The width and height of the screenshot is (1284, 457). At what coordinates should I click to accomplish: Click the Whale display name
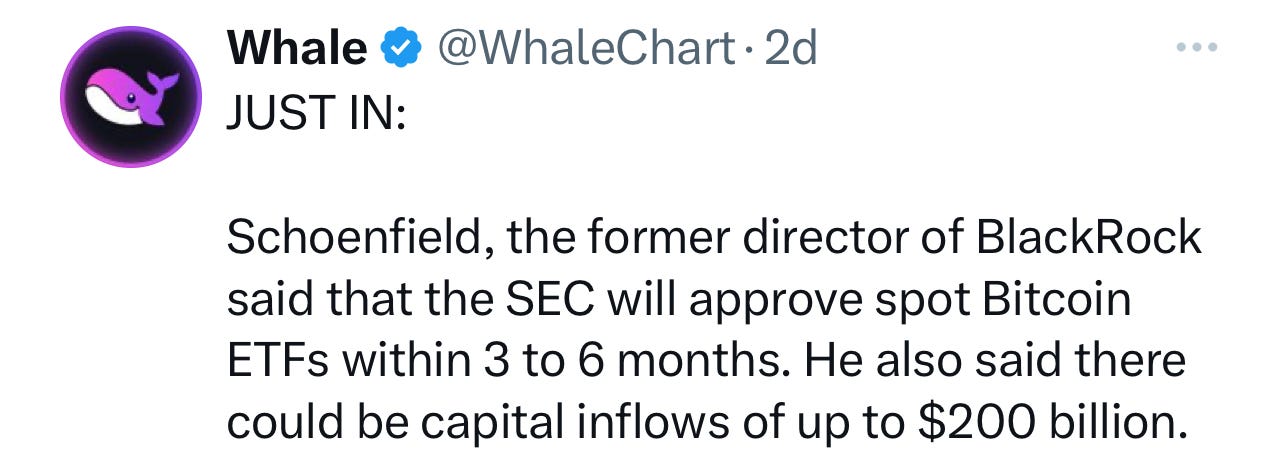[x=297, y=47]
